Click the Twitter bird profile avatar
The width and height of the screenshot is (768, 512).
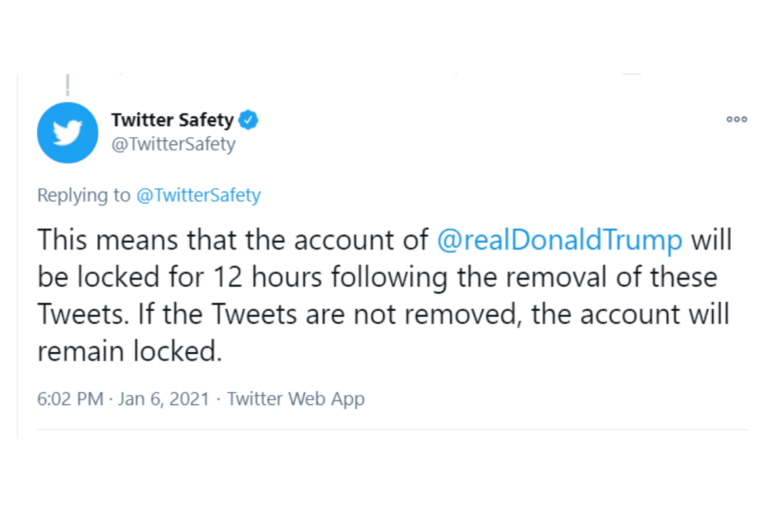pyautogui.click(x=68, y=132)
